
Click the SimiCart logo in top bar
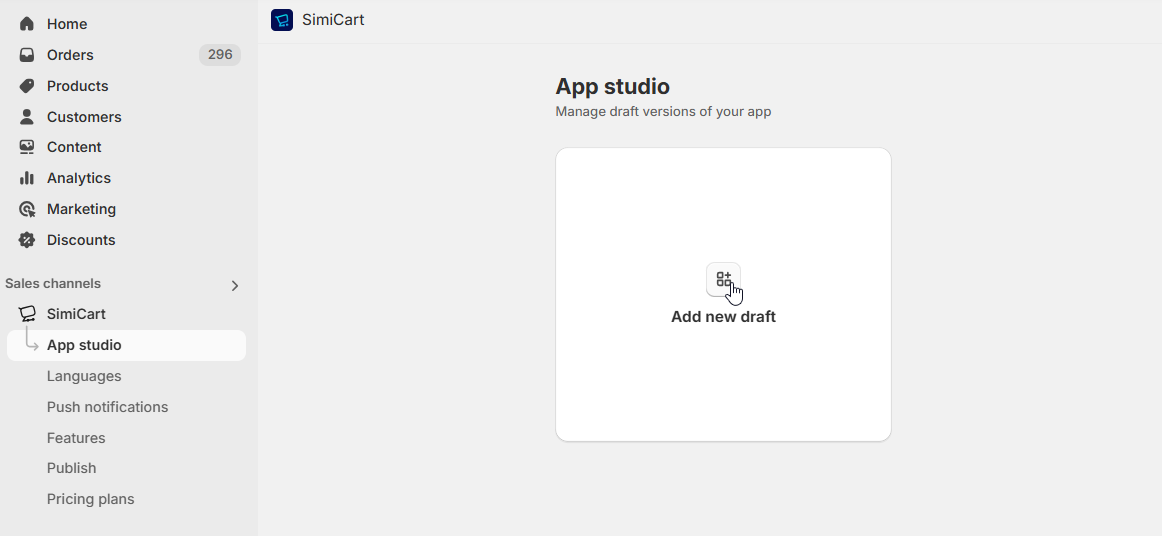[282, 20]
